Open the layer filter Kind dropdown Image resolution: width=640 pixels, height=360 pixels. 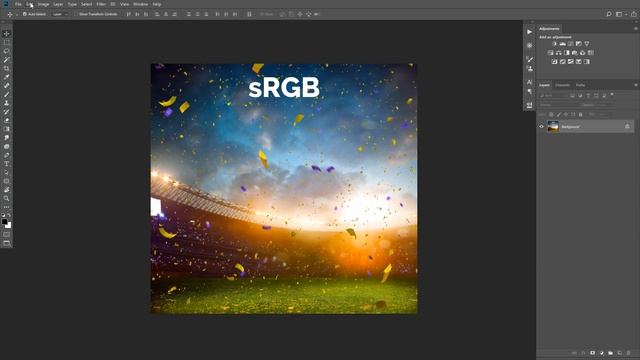pyautogui.click(x=553, y=96)
